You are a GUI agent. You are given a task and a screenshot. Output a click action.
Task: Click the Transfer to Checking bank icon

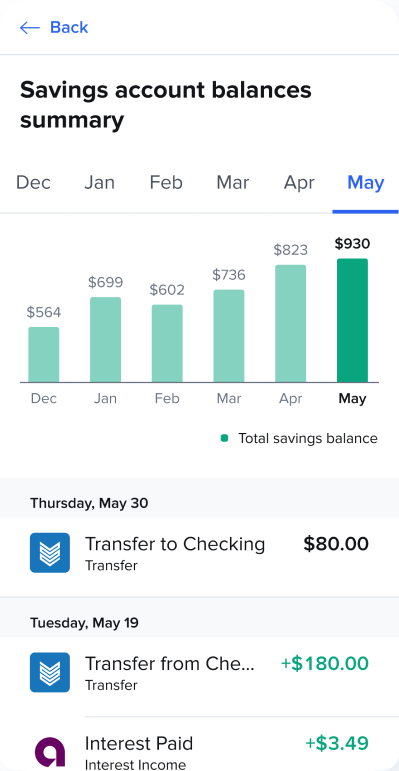[50, 553]
